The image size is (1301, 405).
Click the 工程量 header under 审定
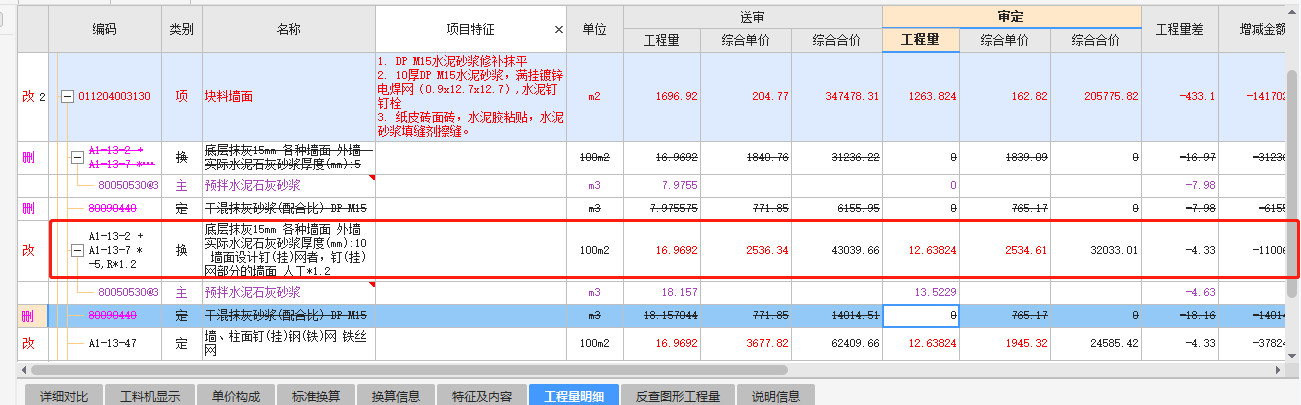[920, 40]
